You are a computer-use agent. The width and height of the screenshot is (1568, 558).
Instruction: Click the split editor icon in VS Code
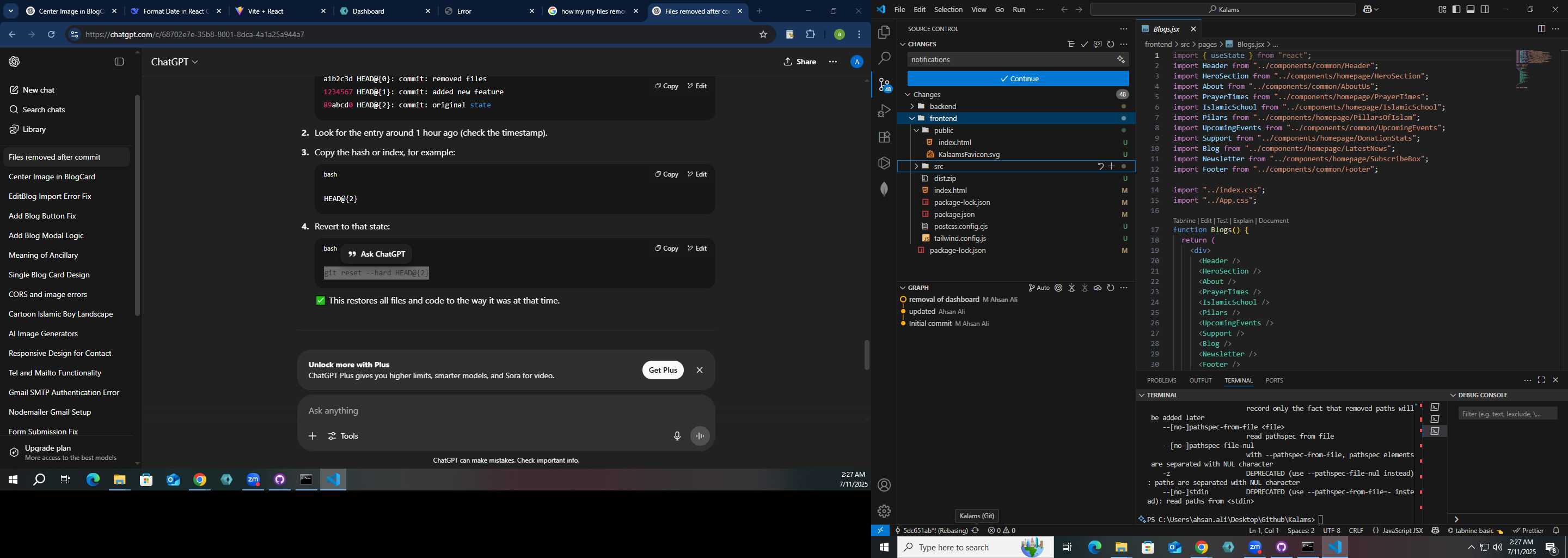(1541, 29)
